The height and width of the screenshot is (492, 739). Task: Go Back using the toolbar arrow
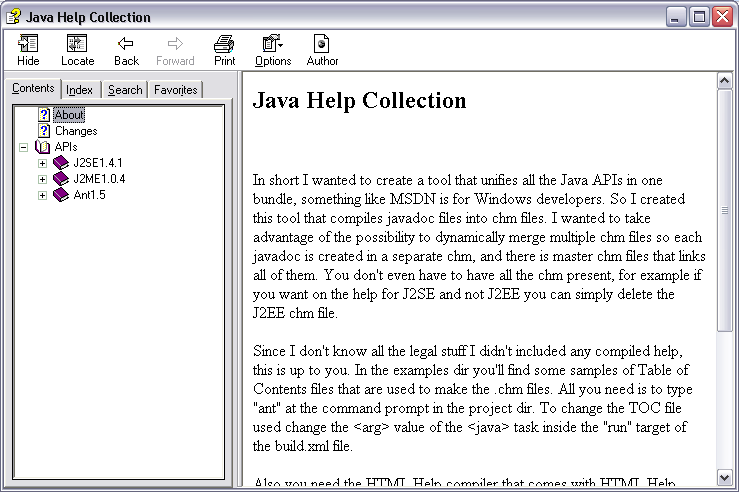[126, 44]
